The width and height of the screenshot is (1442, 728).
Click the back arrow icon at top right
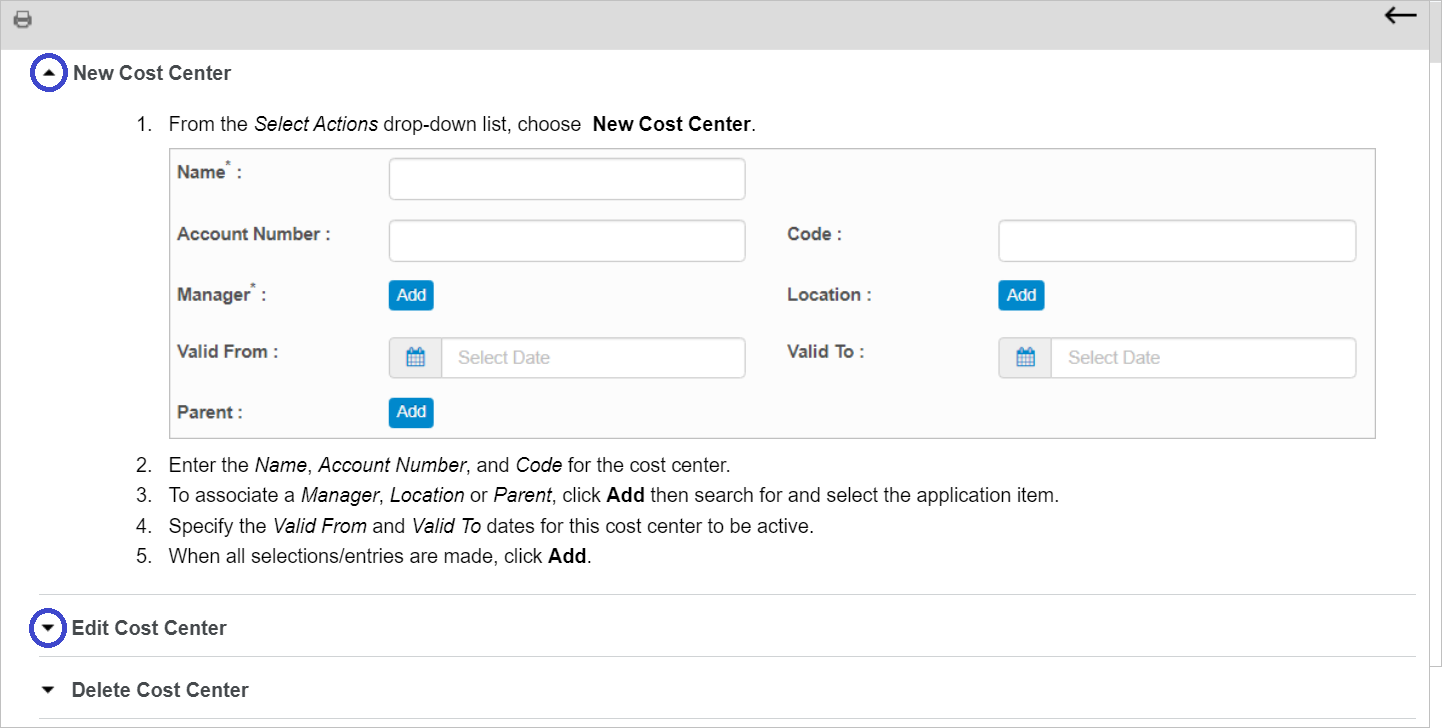[1400, 15]
